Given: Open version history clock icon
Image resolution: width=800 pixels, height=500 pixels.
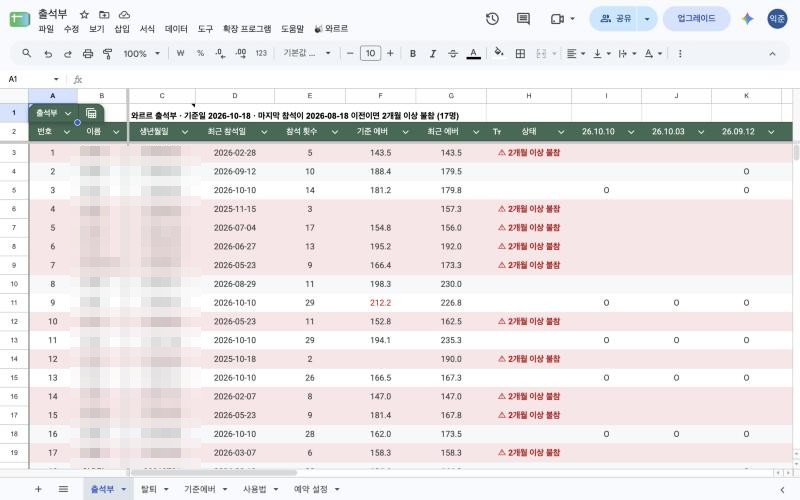Looking at the screenshot, I should point(492,19).
